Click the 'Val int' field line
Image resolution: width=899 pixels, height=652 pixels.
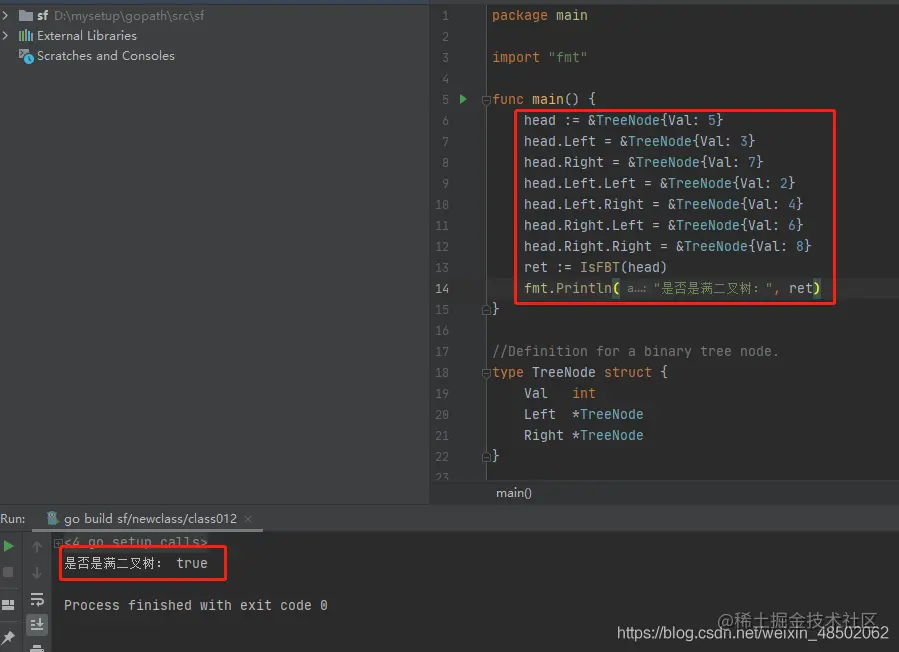(x=560, y=393)
